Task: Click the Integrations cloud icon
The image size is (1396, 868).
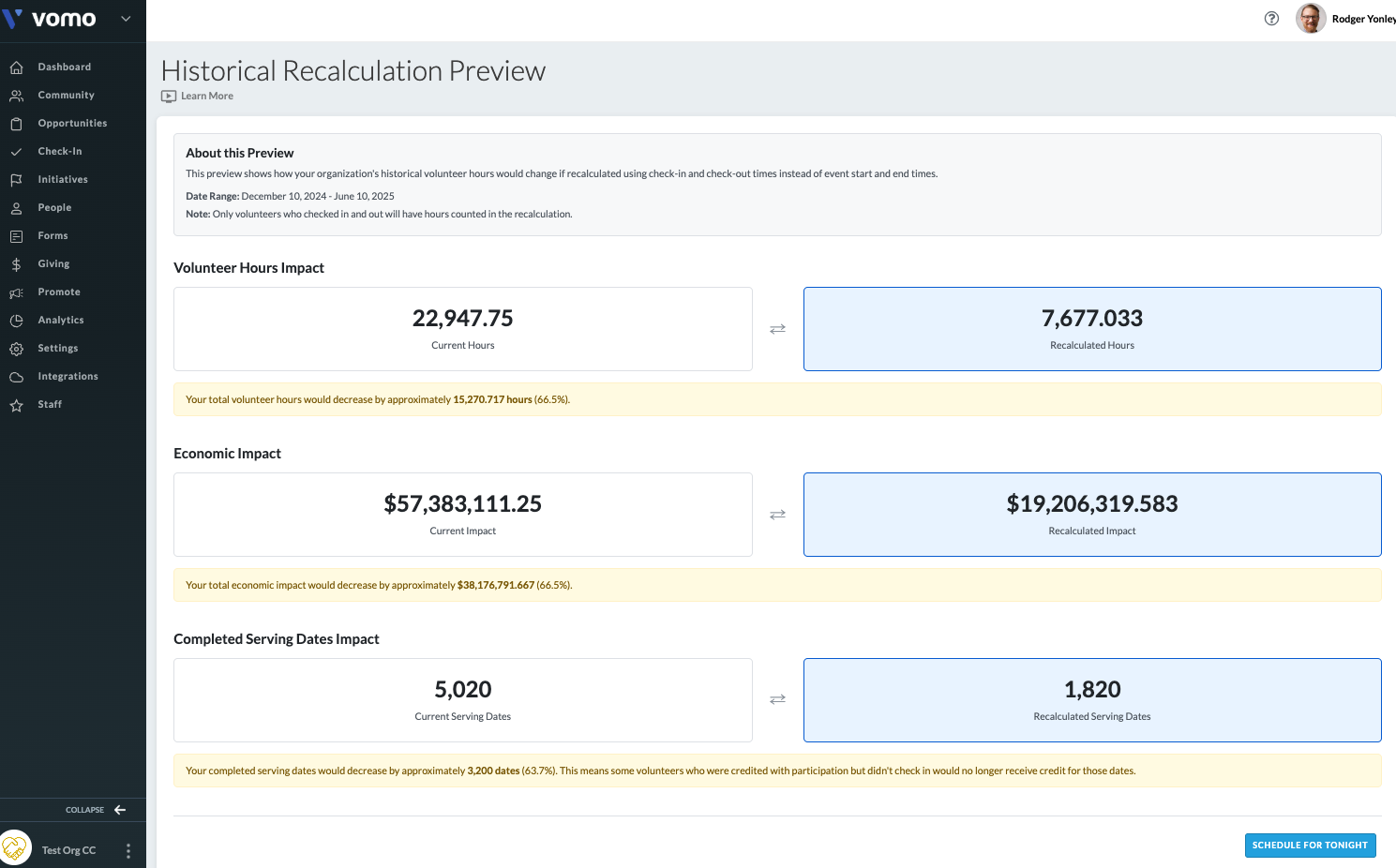Action: (16, 377)
